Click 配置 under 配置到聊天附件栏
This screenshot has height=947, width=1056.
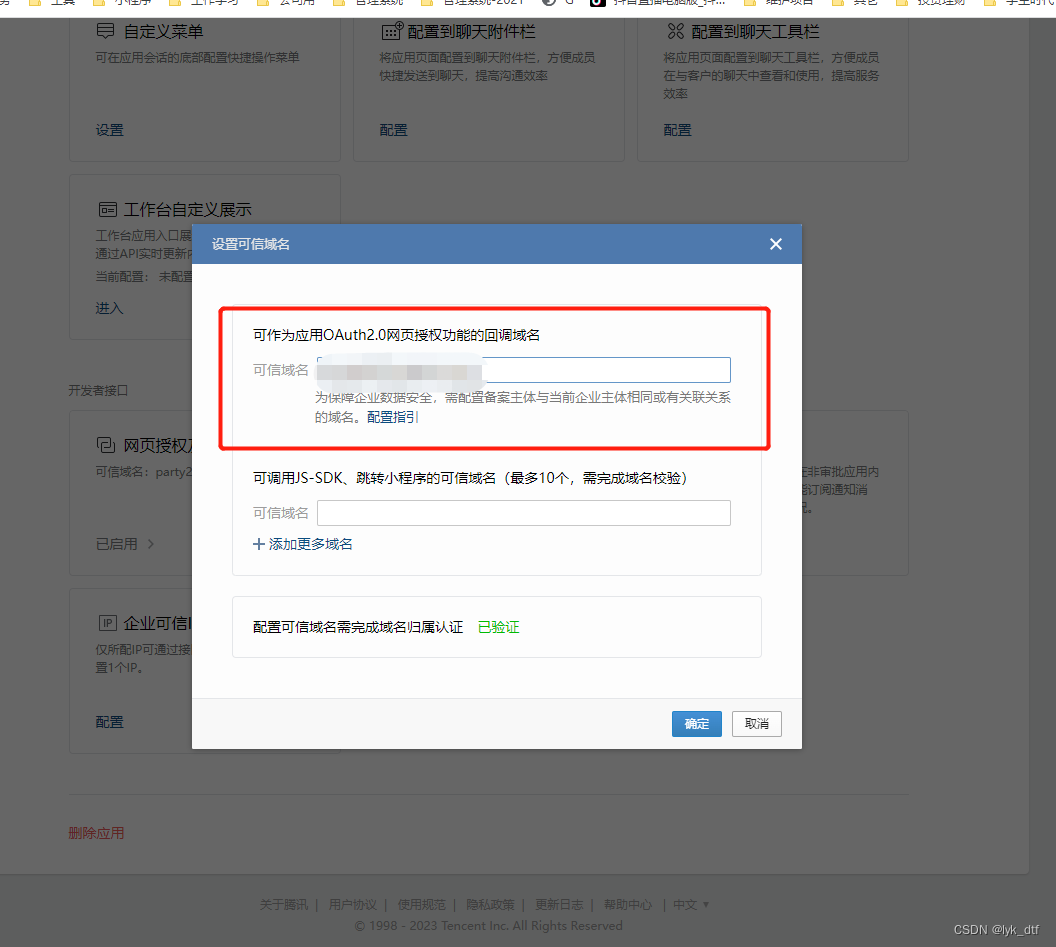click(393, 130)
